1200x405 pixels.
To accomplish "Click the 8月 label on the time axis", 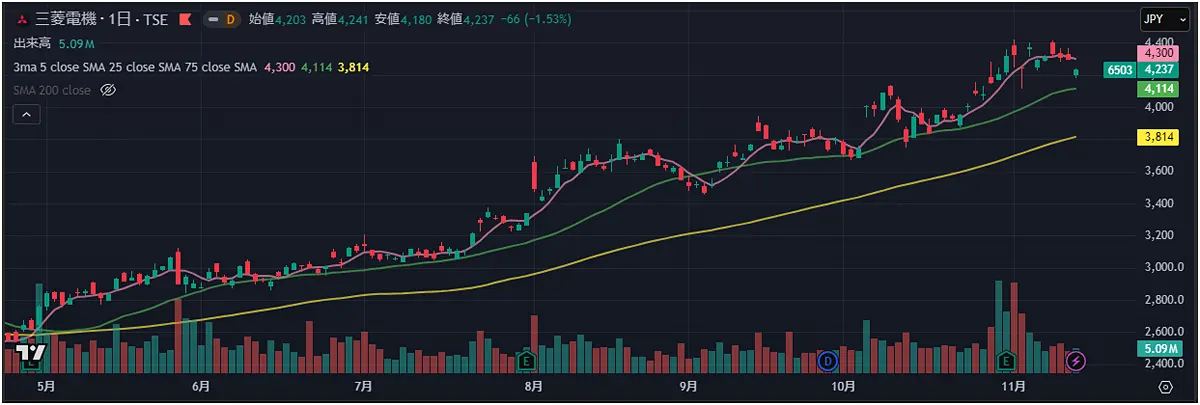I will [x=533, y=386].
